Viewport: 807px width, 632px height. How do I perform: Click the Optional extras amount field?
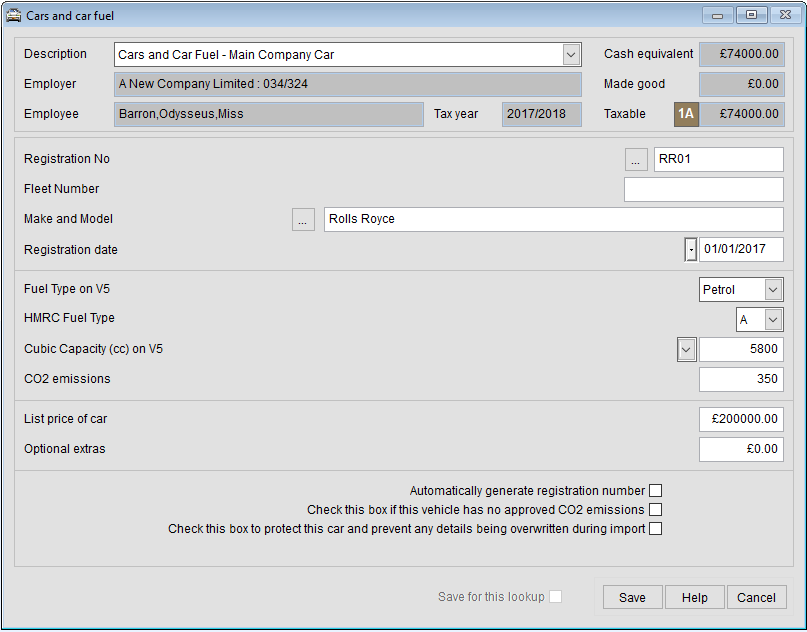740,449
